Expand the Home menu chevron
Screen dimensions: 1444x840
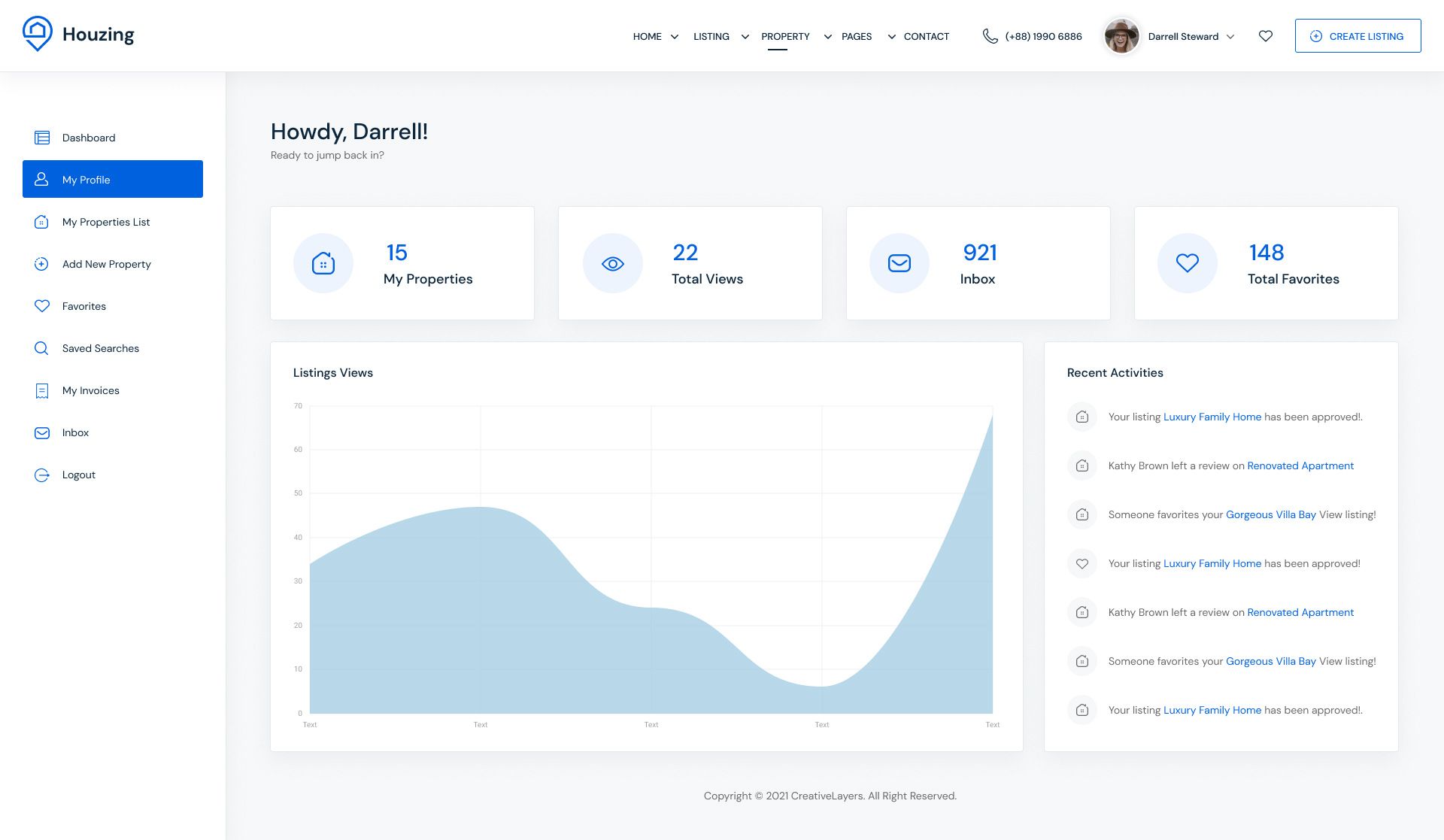point(675,37)
